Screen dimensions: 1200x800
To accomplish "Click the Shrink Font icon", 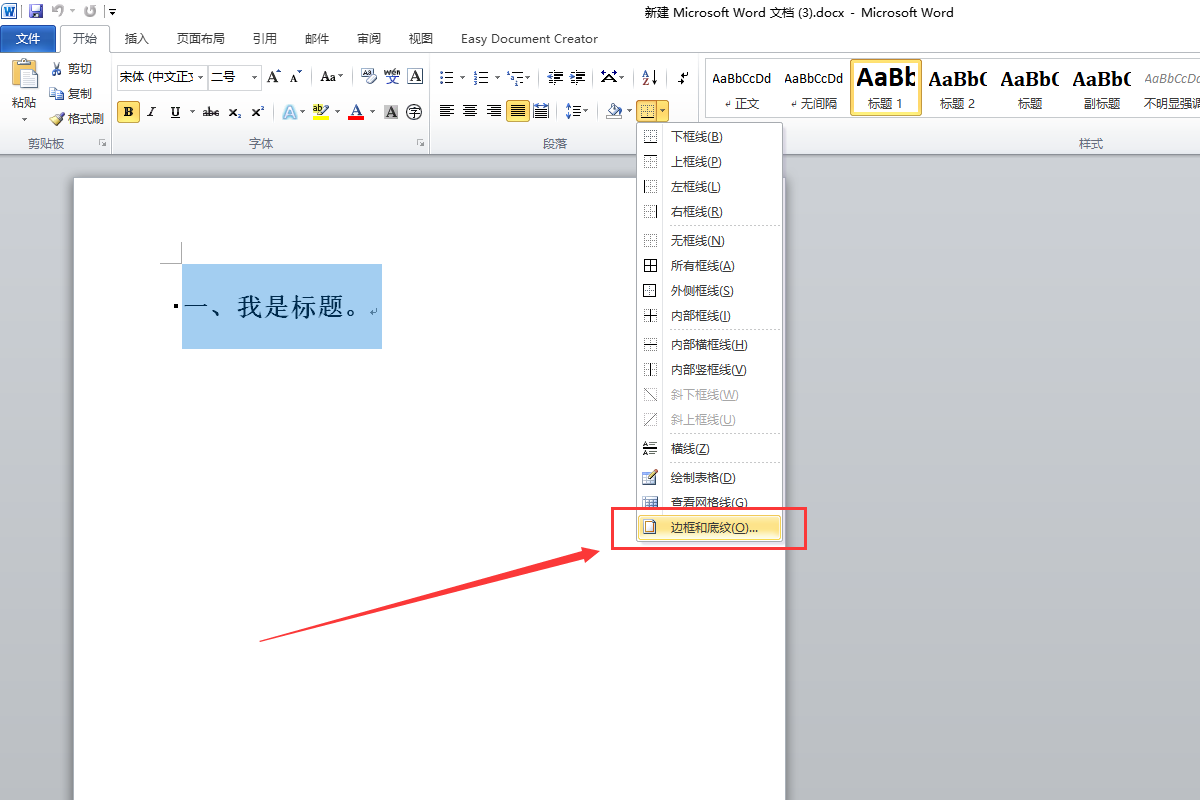I will tap(295, 77).
